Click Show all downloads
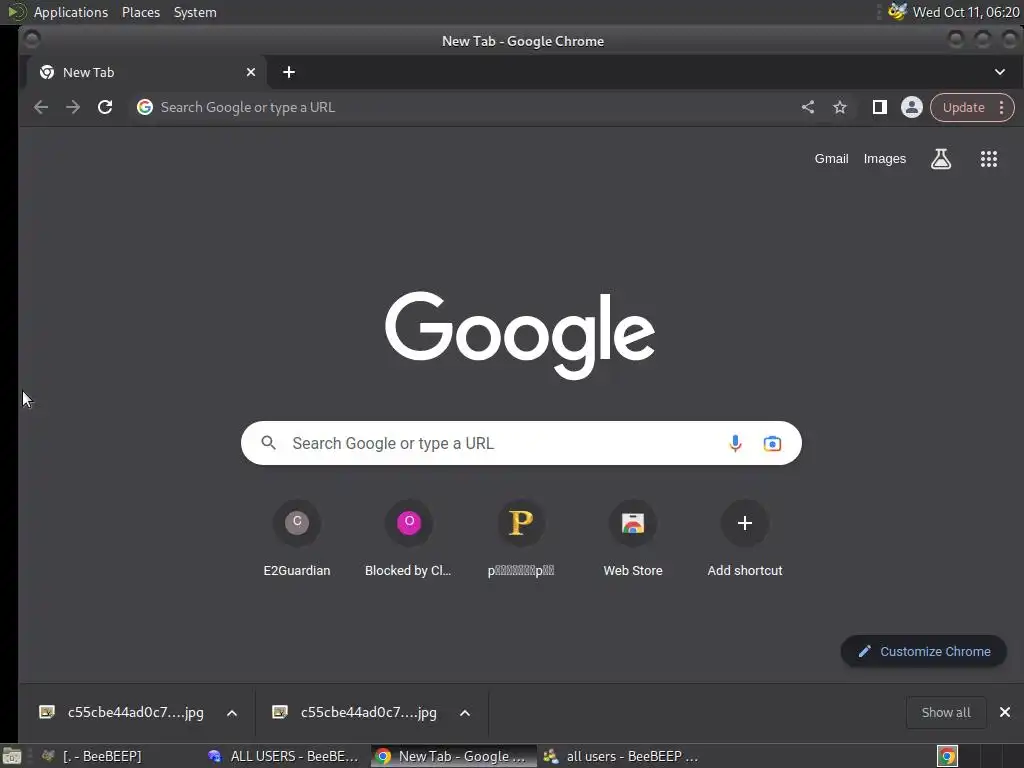 click(946, 712)
